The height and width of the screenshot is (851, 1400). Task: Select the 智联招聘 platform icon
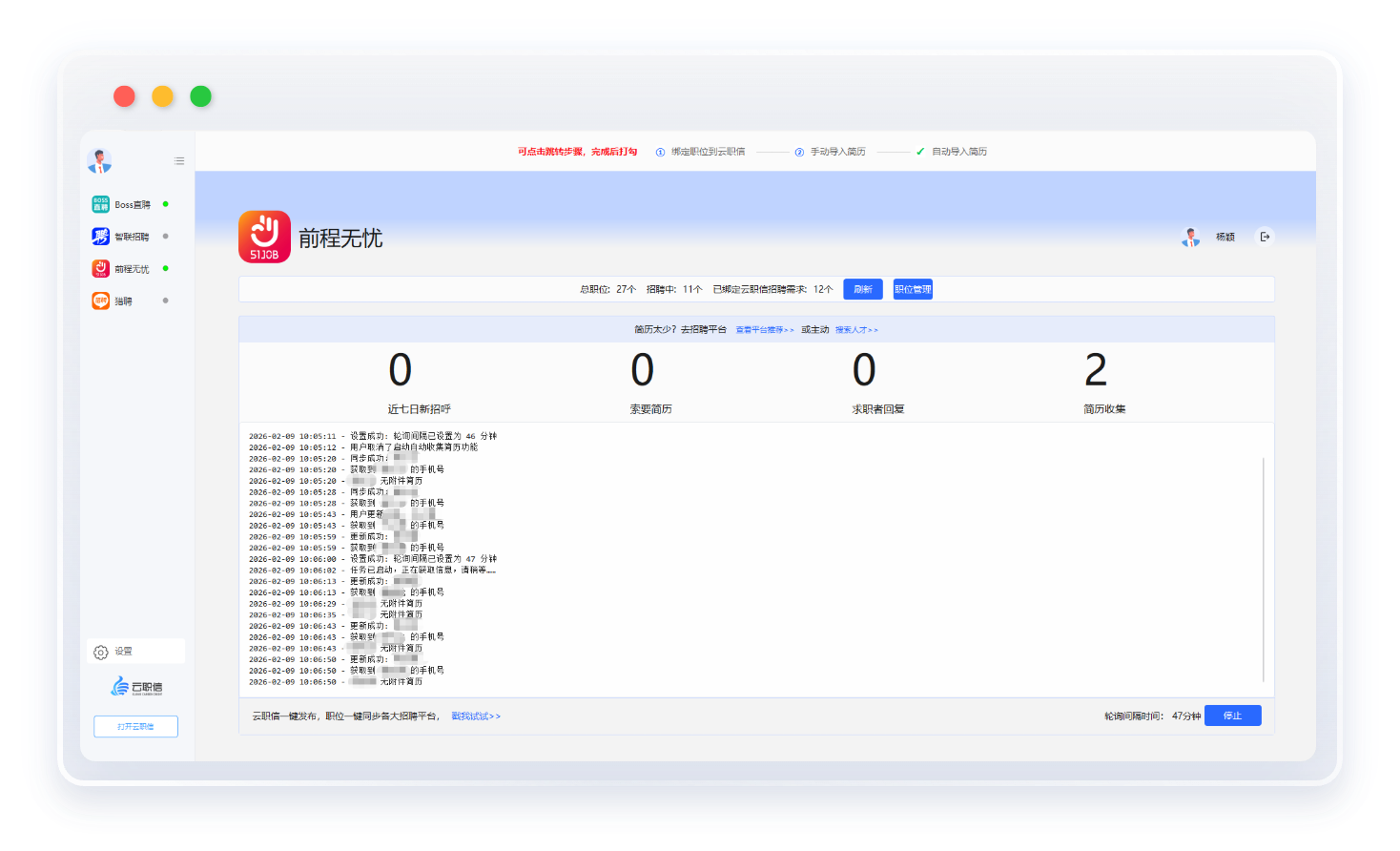[x=100, y=237]
